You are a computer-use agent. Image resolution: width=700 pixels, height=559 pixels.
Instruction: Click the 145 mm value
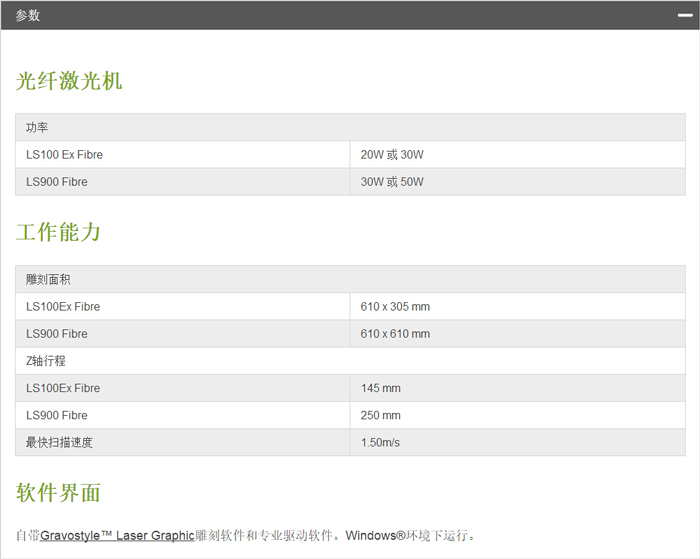[x=380, y=388]
